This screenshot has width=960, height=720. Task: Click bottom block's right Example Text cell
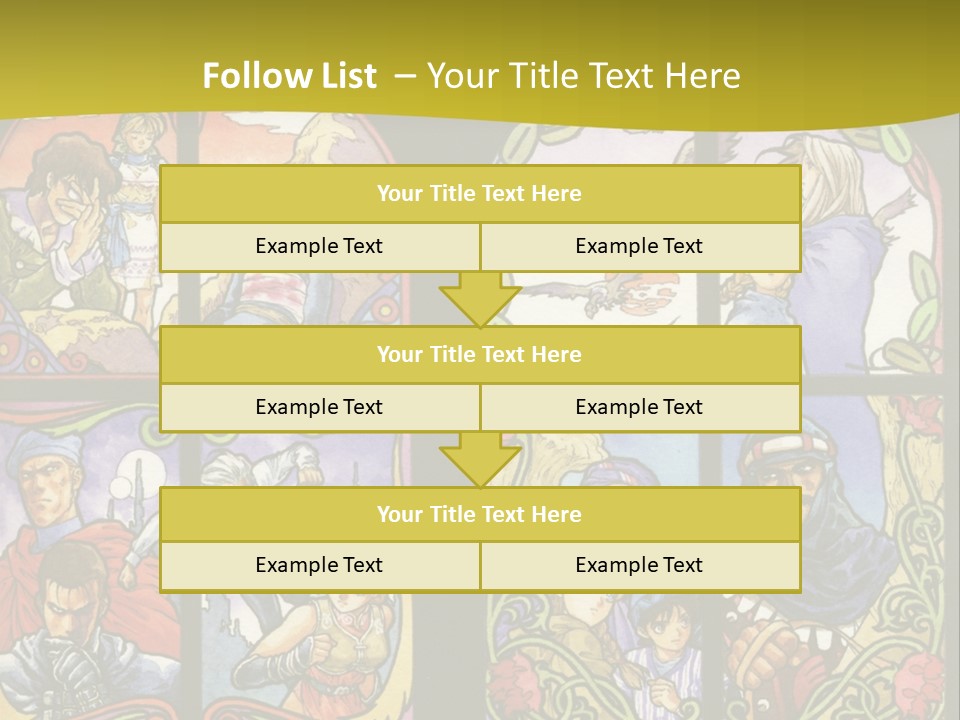point(639,565)
